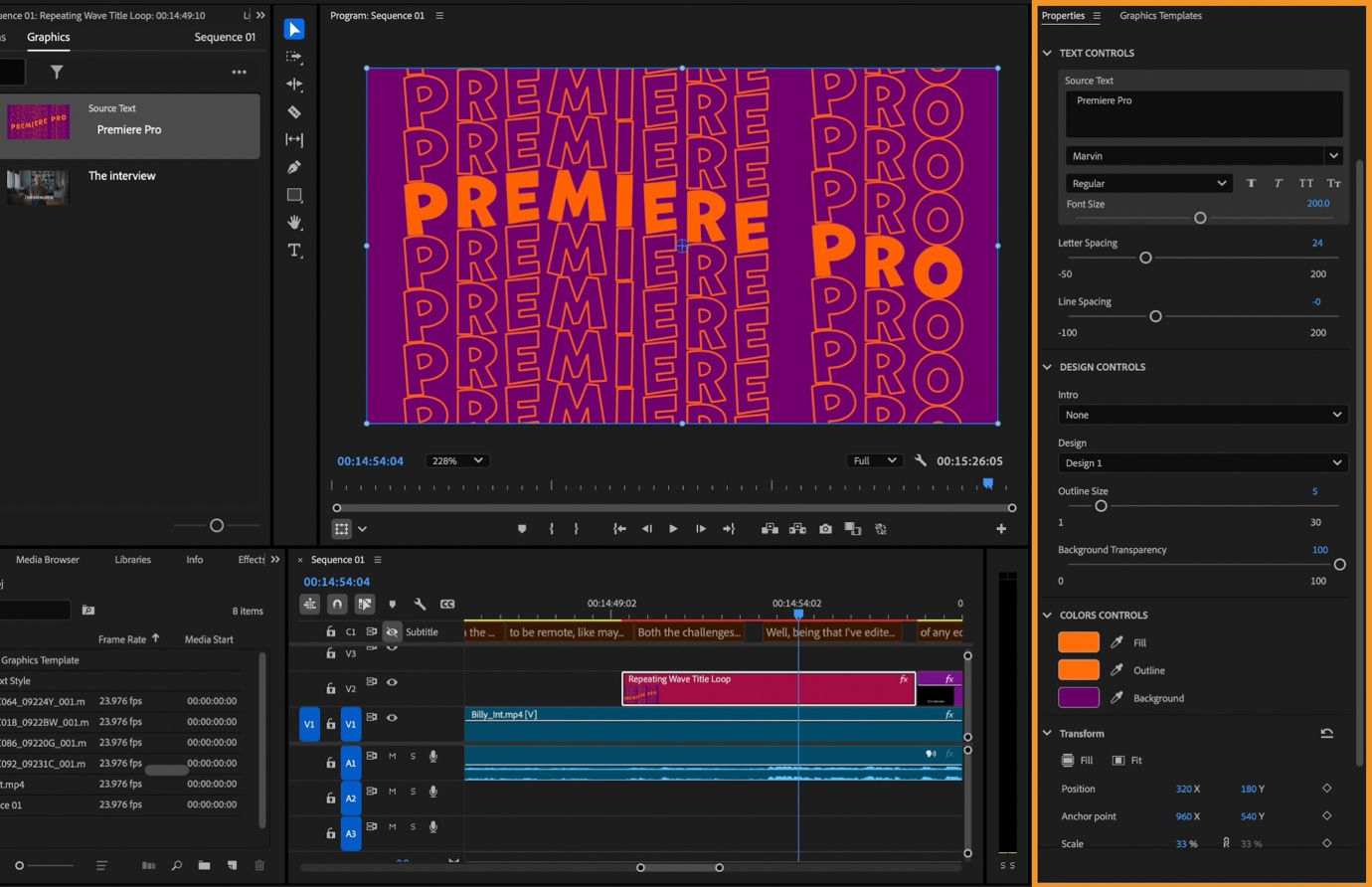The width and height of the screenshot is (1372, 887).
Task: Select the Pen tool
Action: click(x=294, y=167)
